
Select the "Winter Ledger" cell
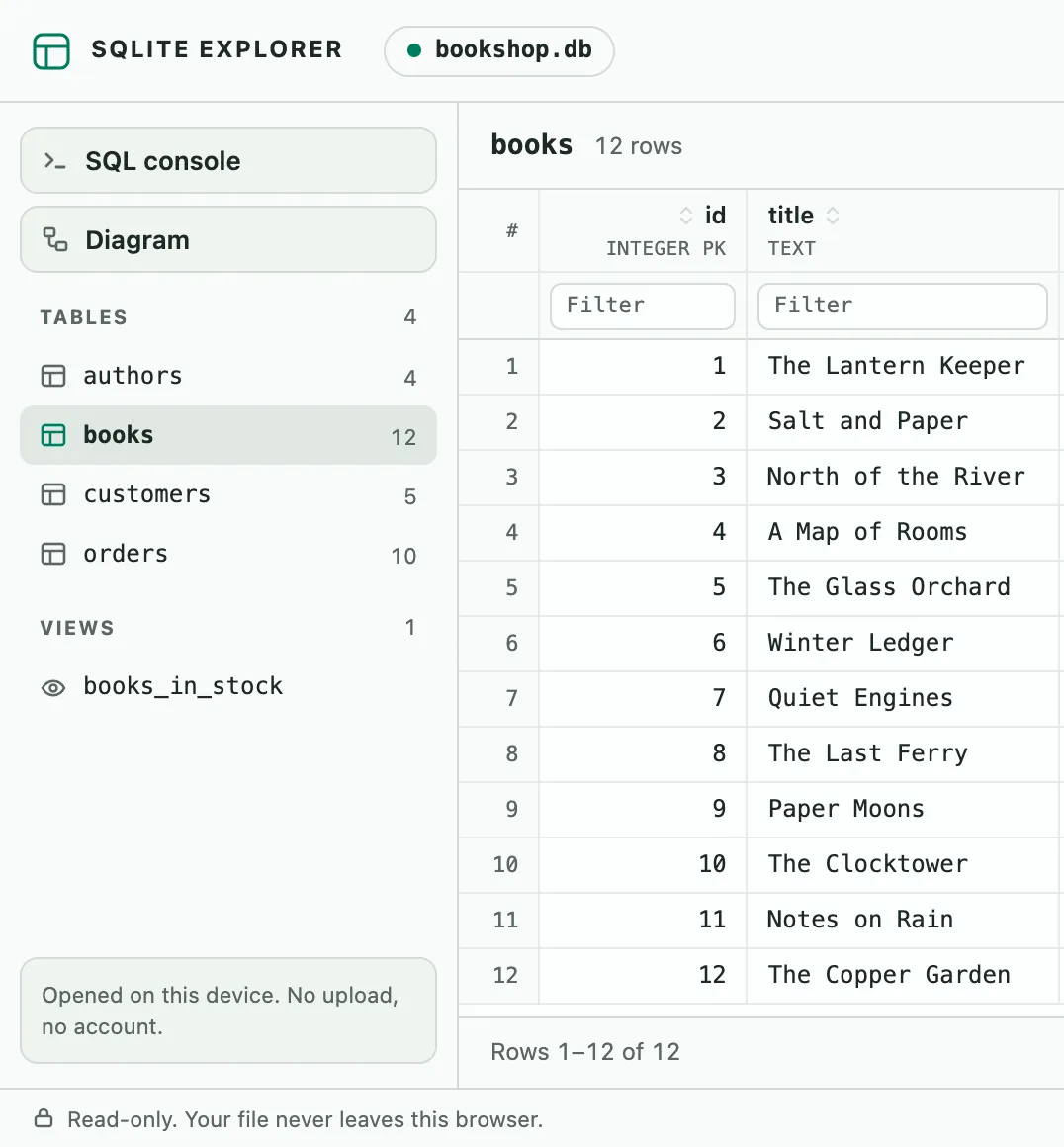click(x=905, y=644)
